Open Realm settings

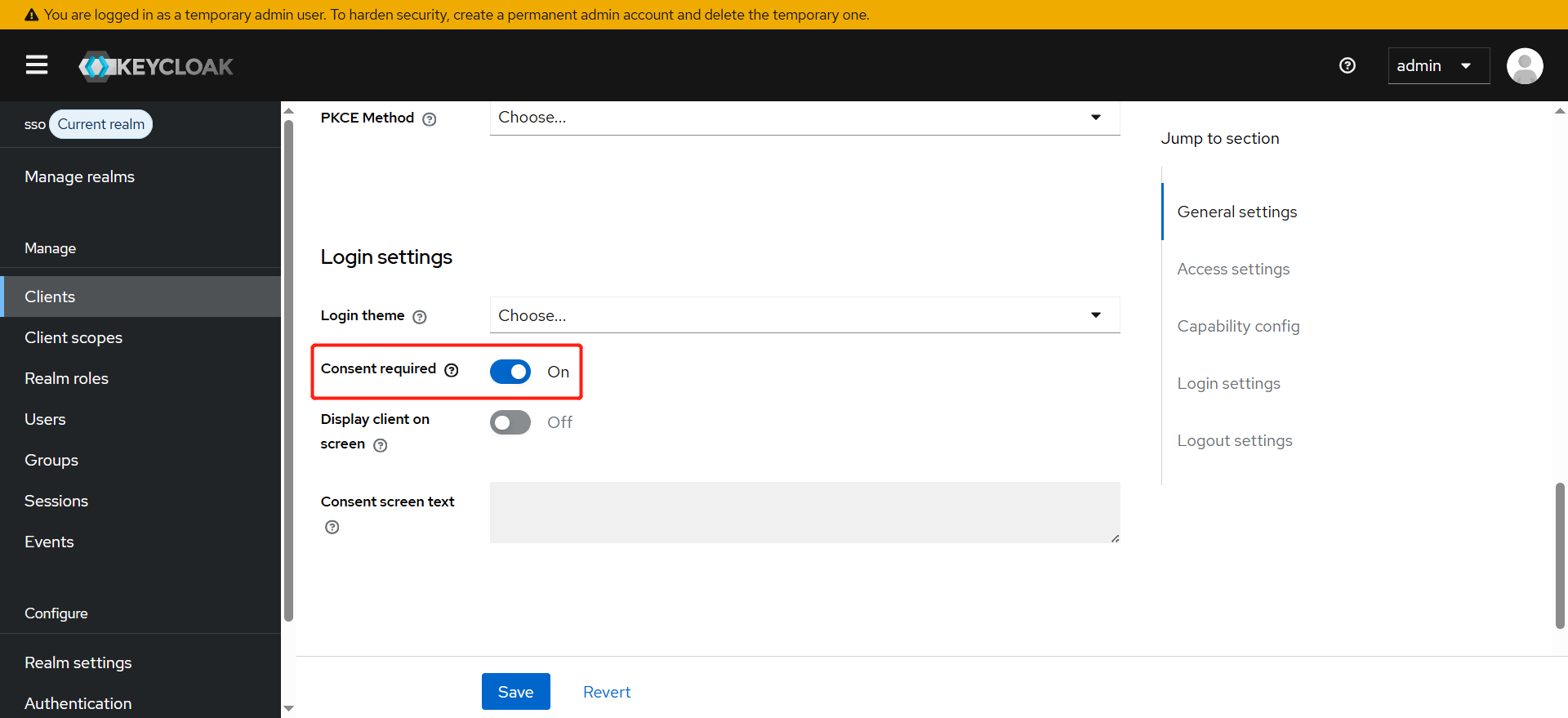point(140,662)
